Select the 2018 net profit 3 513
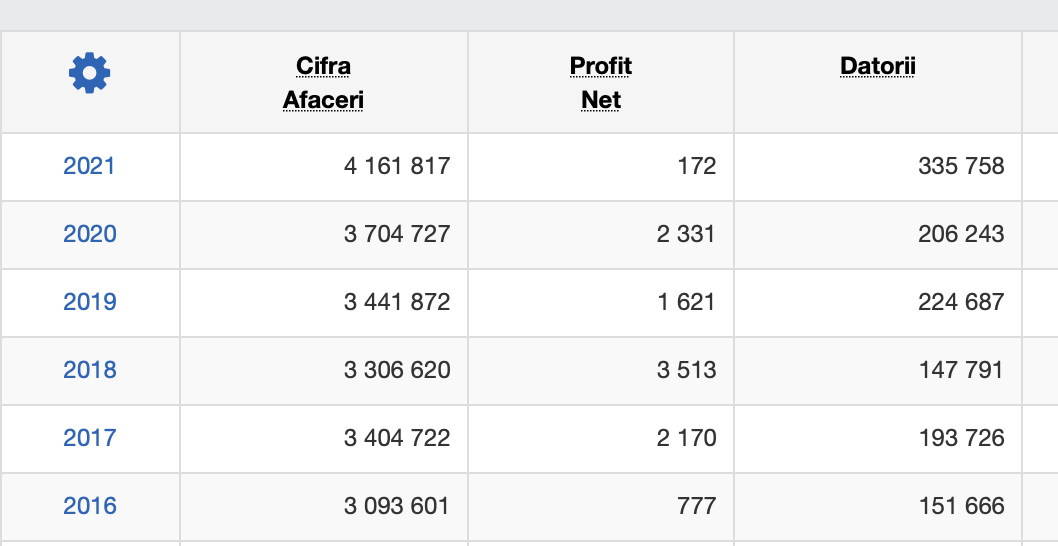The image size is (1058, 546). tap(686, 370)
